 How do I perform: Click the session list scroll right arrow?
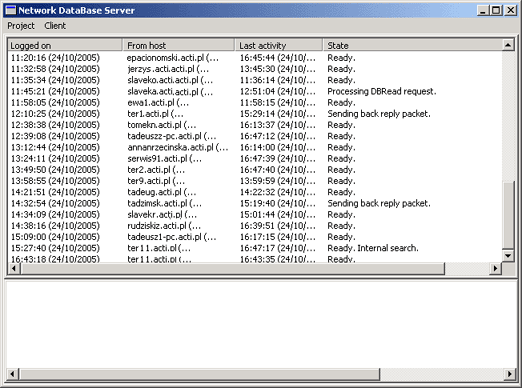pyautogui.click(x=496, y=268)
